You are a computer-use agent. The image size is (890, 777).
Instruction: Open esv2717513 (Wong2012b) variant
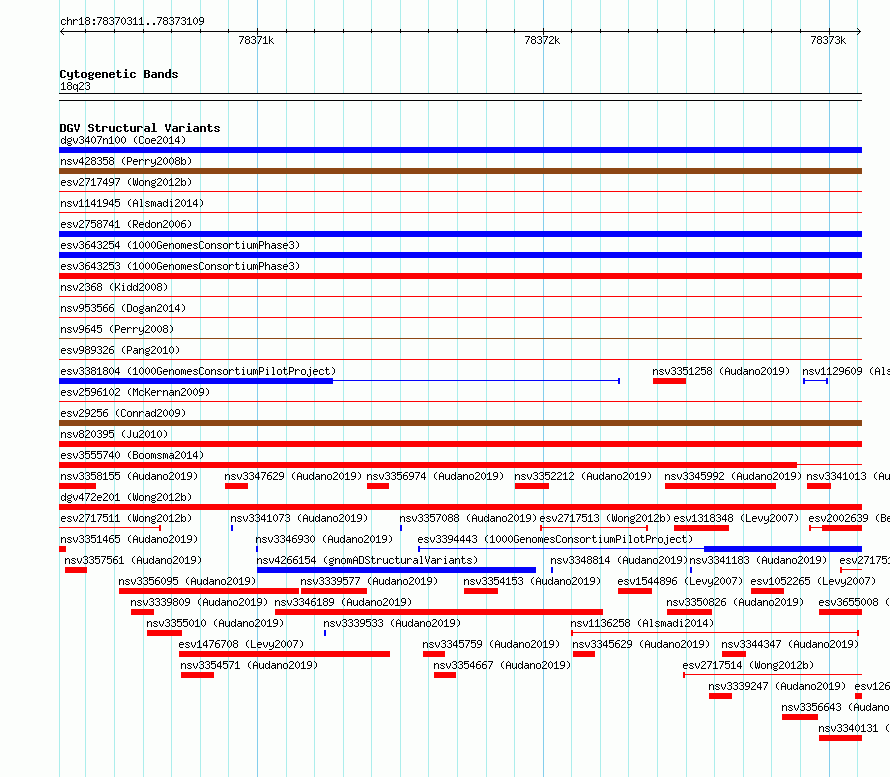tap(605, 518)
